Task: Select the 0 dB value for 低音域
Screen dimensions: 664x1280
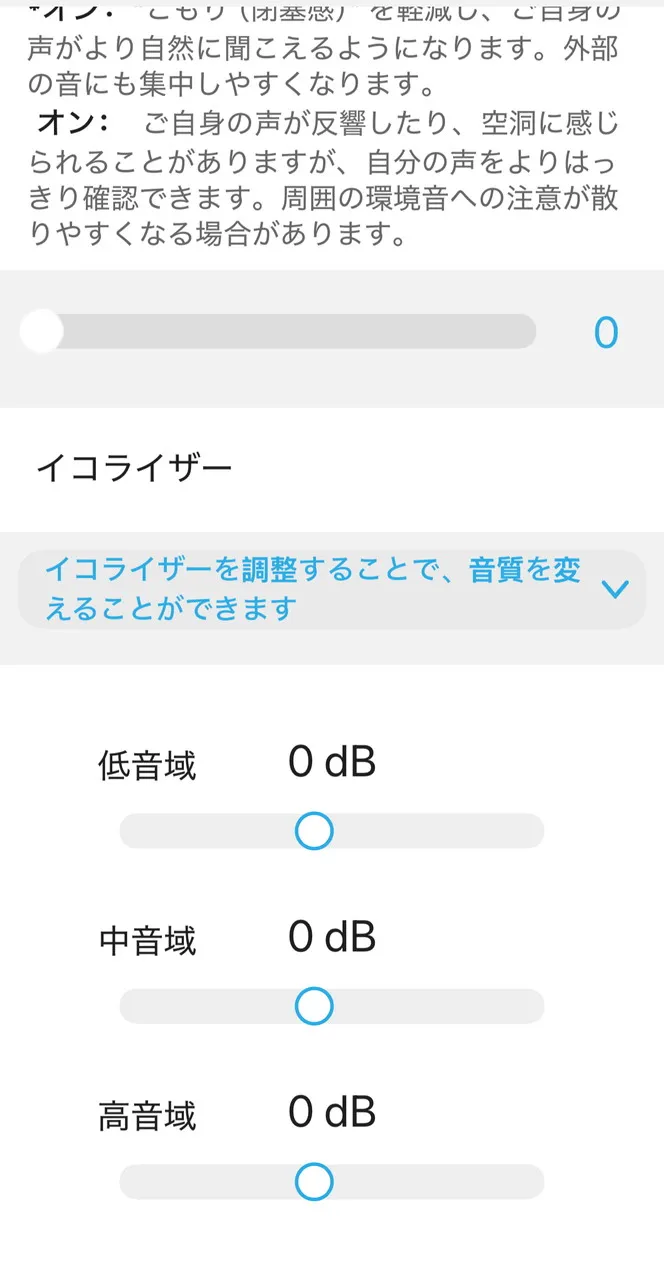Action: coord(330,762)
